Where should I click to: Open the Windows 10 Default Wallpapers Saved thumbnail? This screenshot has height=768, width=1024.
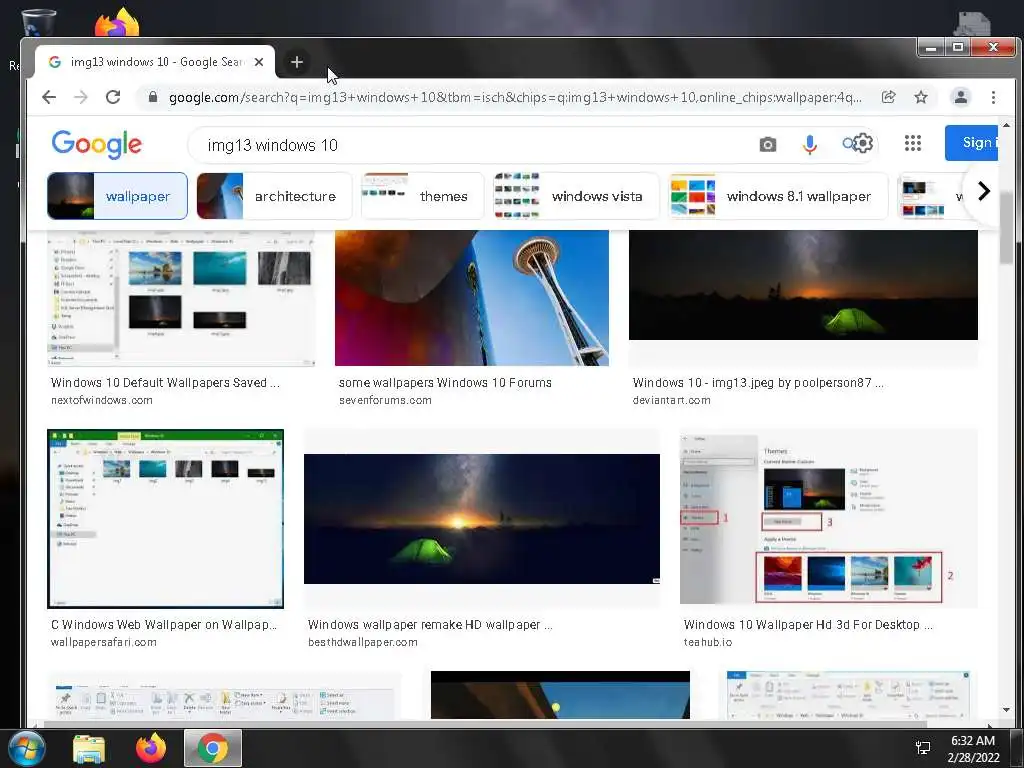click(181, 298)
